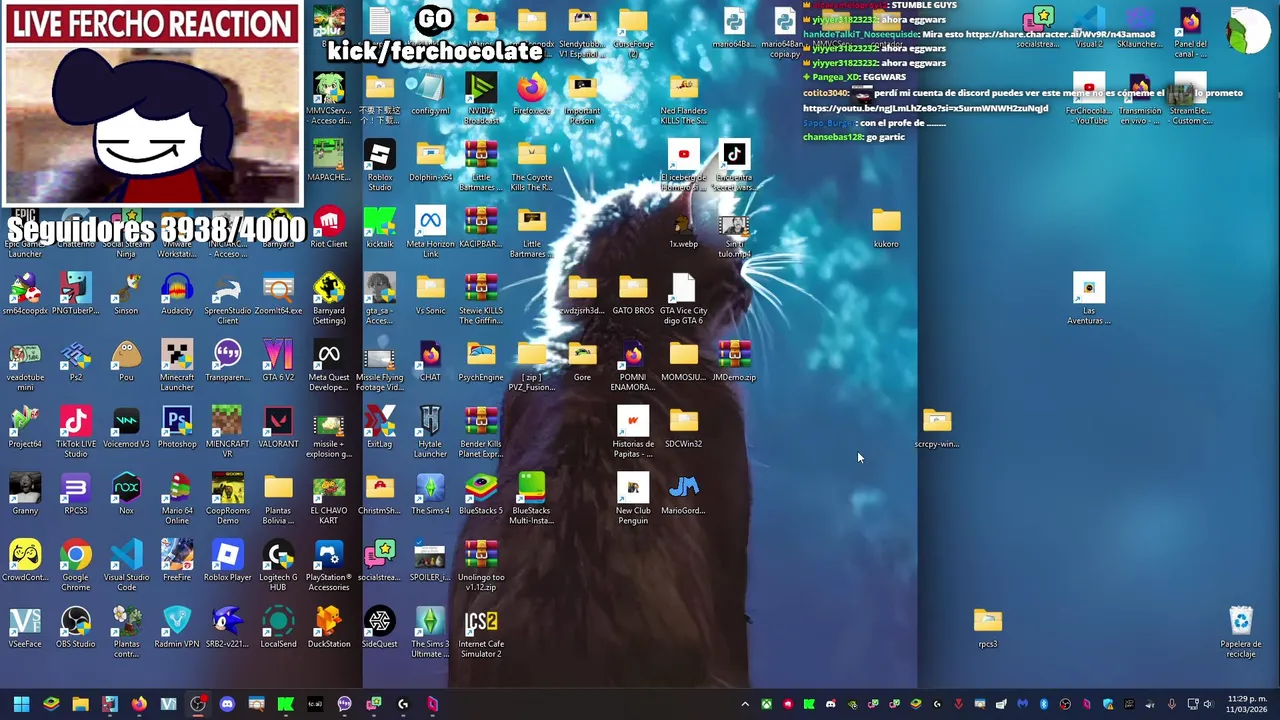
Task: Select the Firefox.exe desktop shortcut
Action: click(x=531, y=94)
